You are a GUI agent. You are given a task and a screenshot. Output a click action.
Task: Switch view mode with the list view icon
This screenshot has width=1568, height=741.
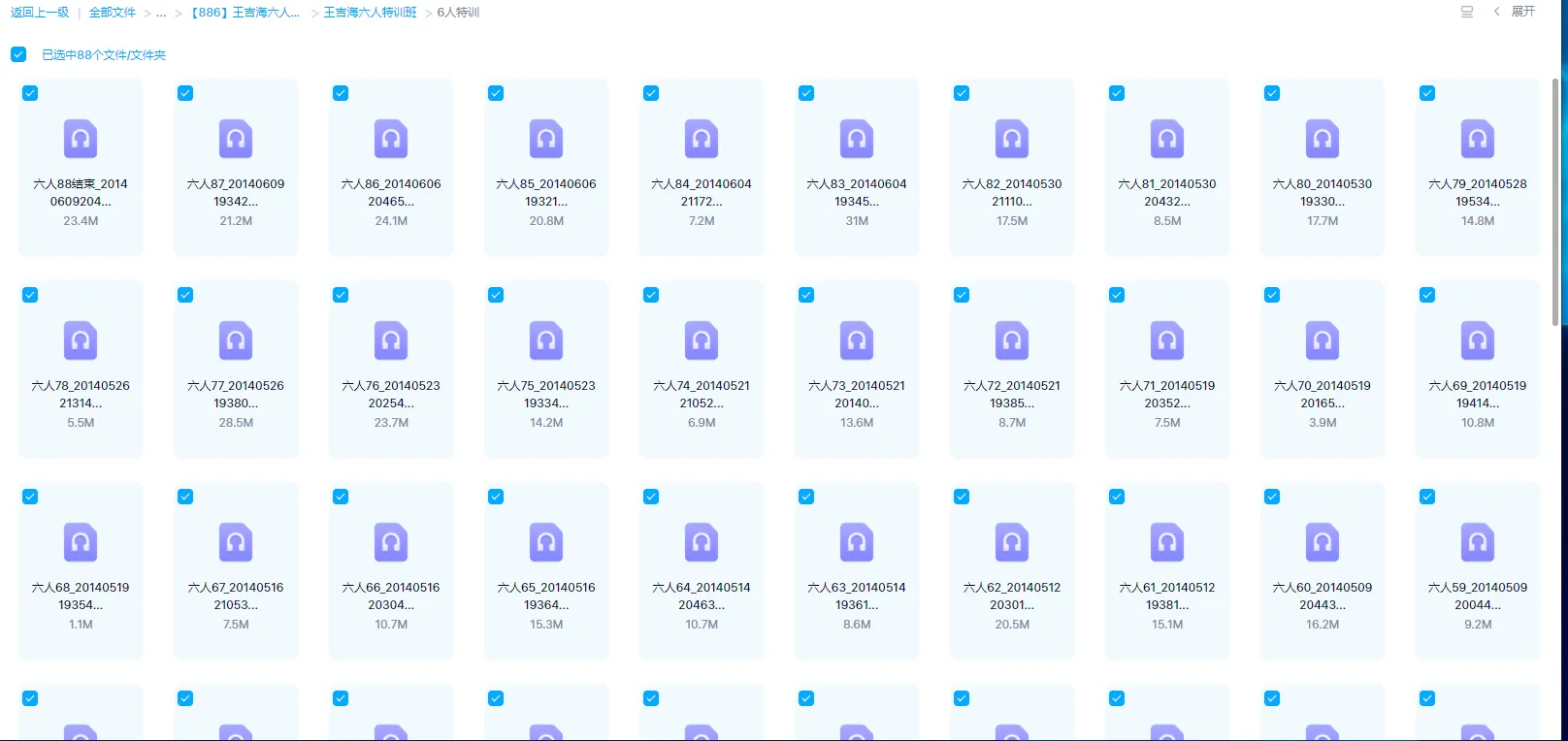pos(1467,12)
